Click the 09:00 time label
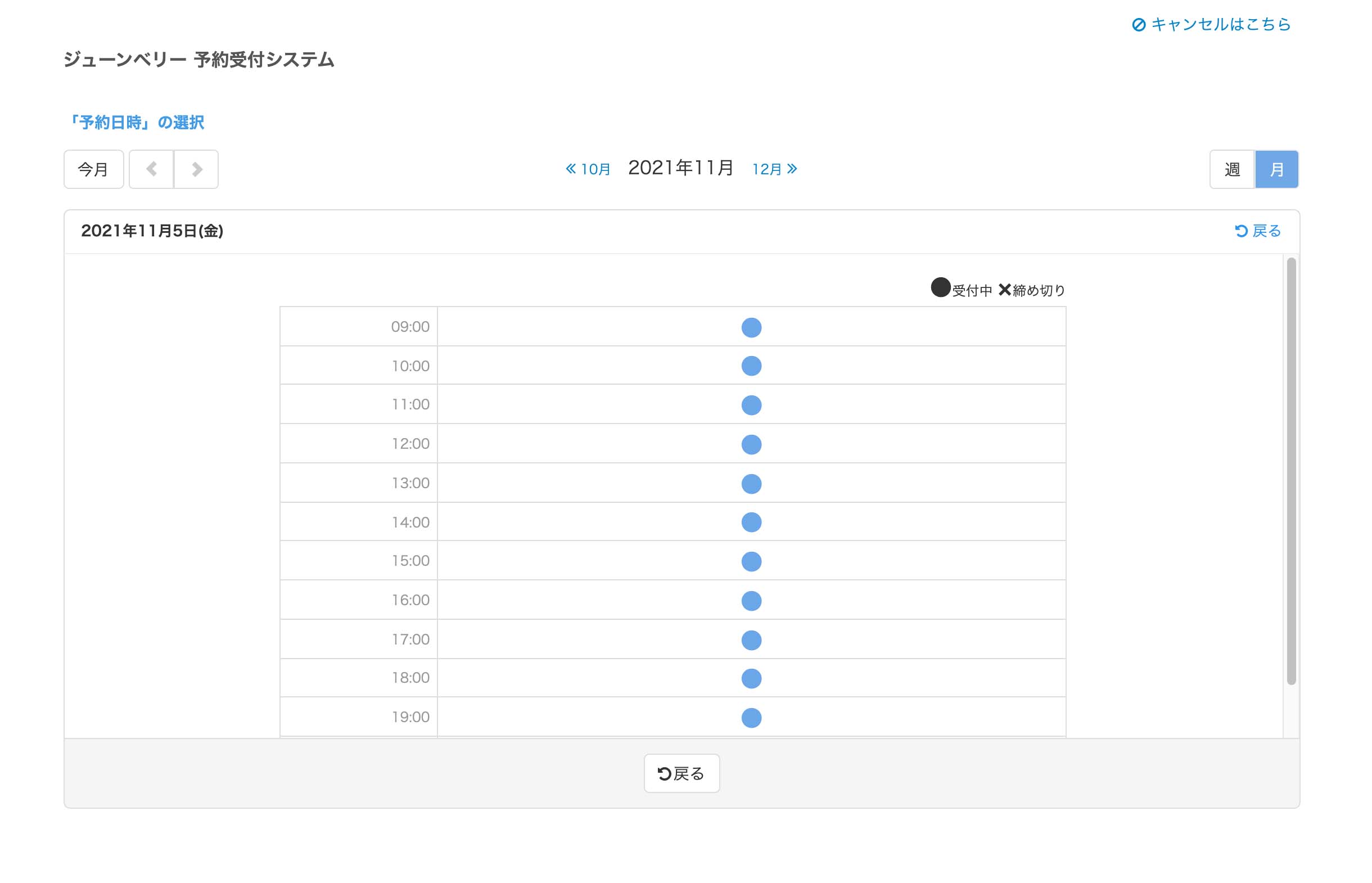1372x883 pixels. pyautogui.click(x=410, y=327)
